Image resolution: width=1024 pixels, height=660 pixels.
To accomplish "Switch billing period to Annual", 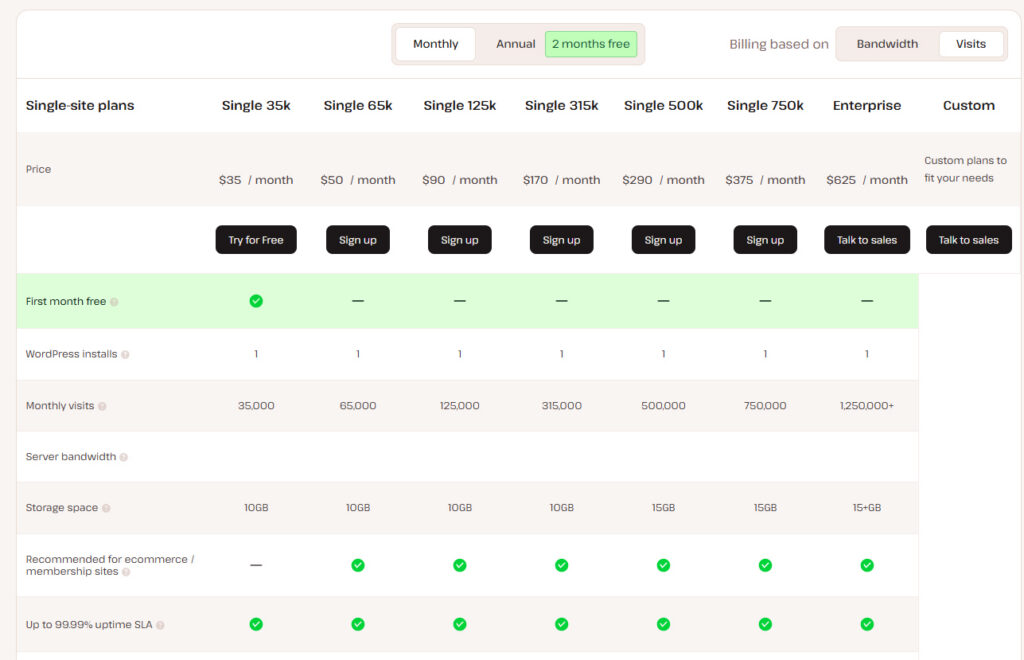I will click(x=515, y=44).
